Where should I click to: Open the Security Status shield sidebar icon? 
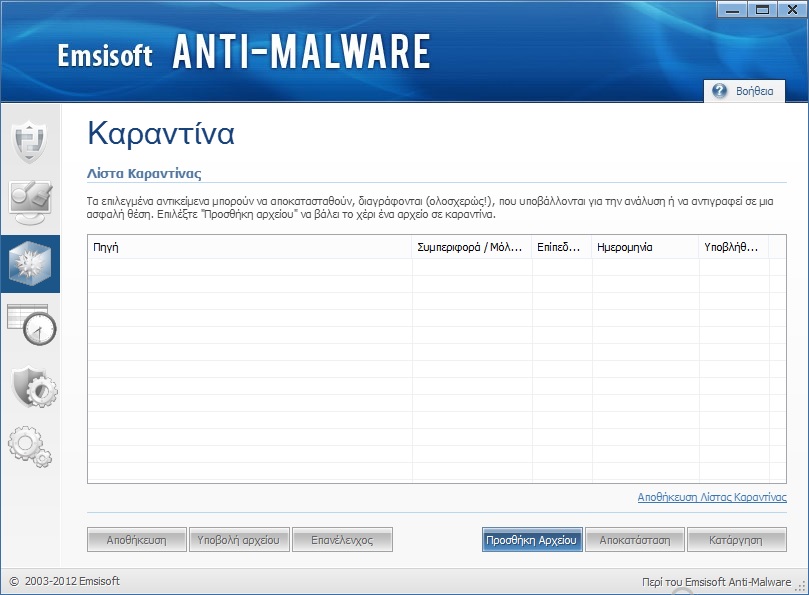30,141
